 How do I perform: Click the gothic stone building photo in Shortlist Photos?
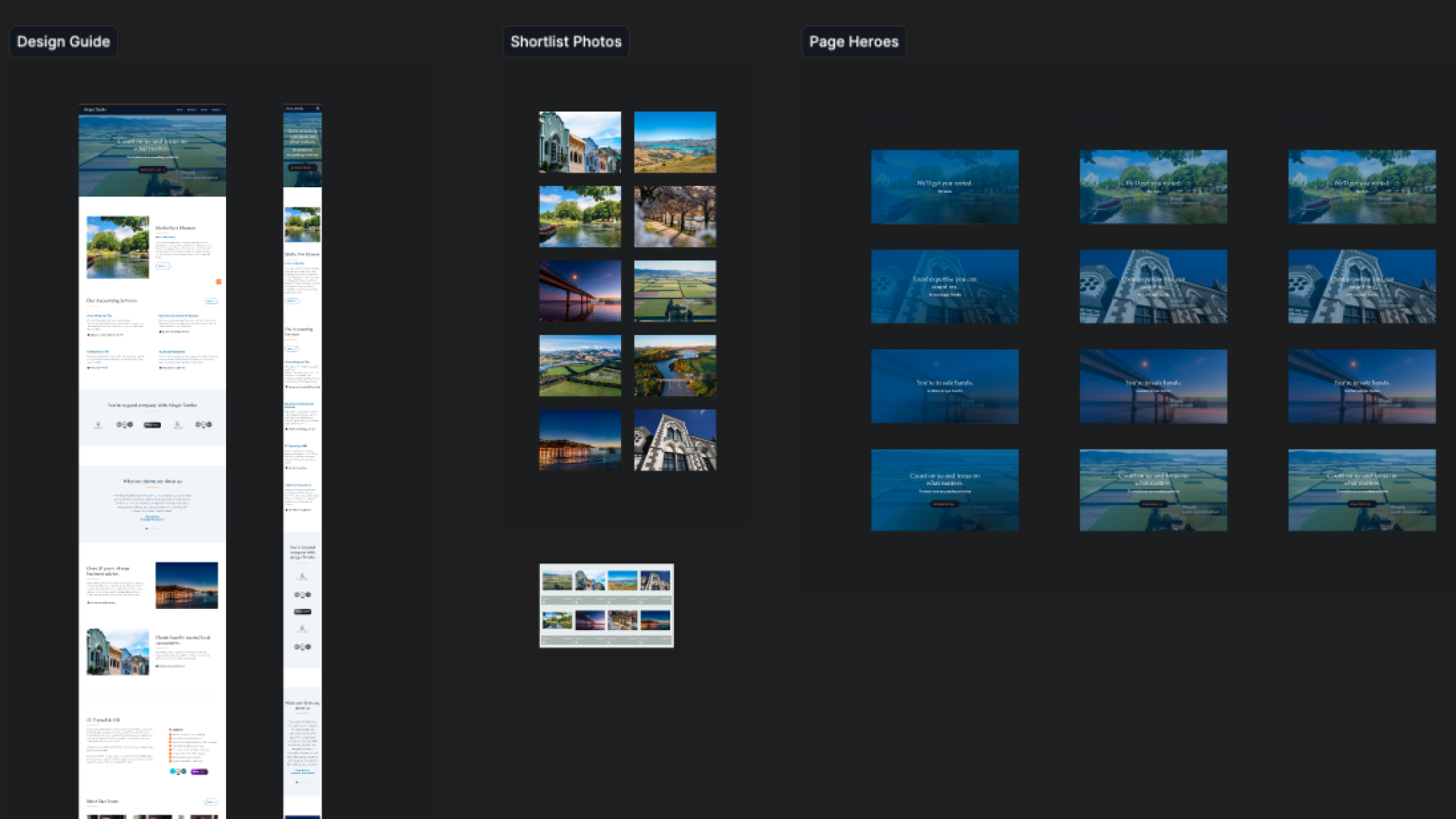click(675, 440)
